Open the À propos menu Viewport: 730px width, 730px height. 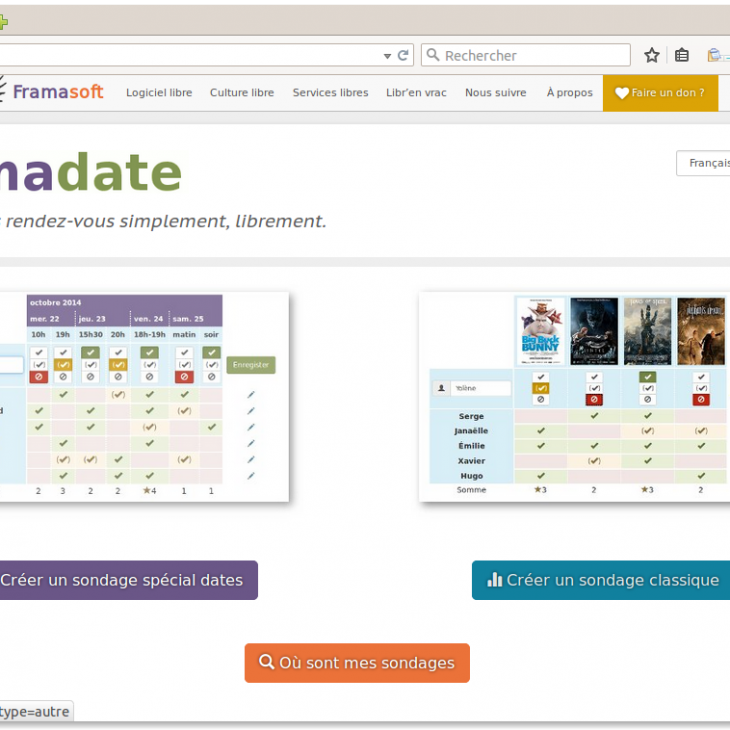569,93
